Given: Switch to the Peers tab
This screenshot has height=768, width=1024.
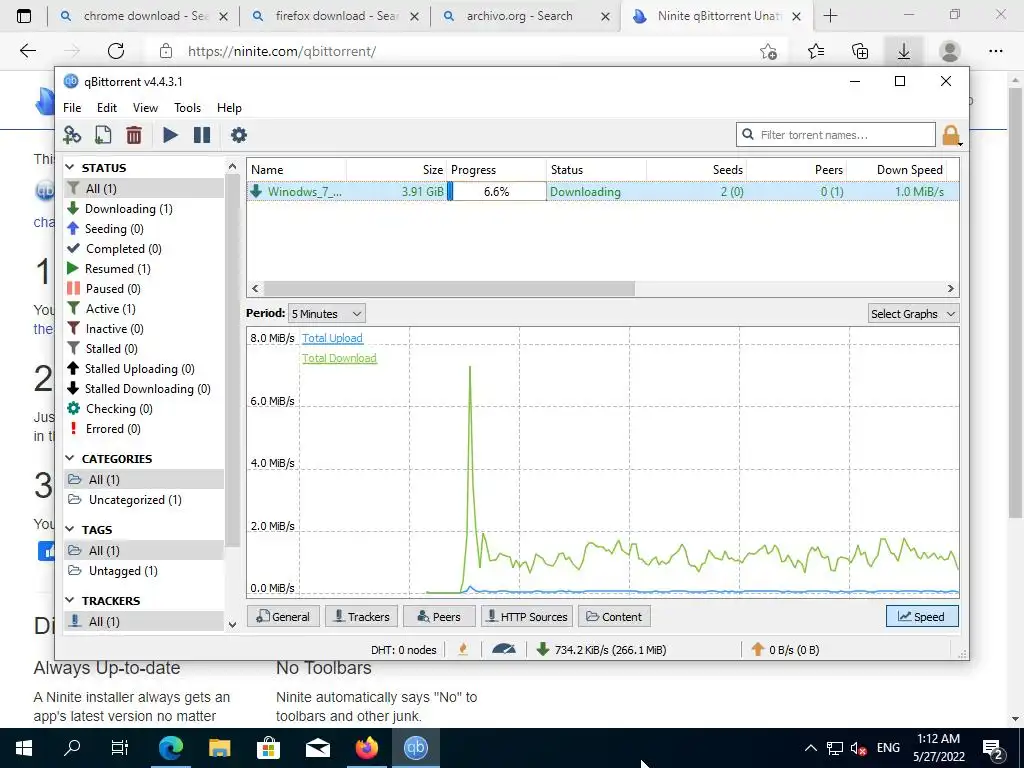Looking at the screenshot, I should click(439, 616).
